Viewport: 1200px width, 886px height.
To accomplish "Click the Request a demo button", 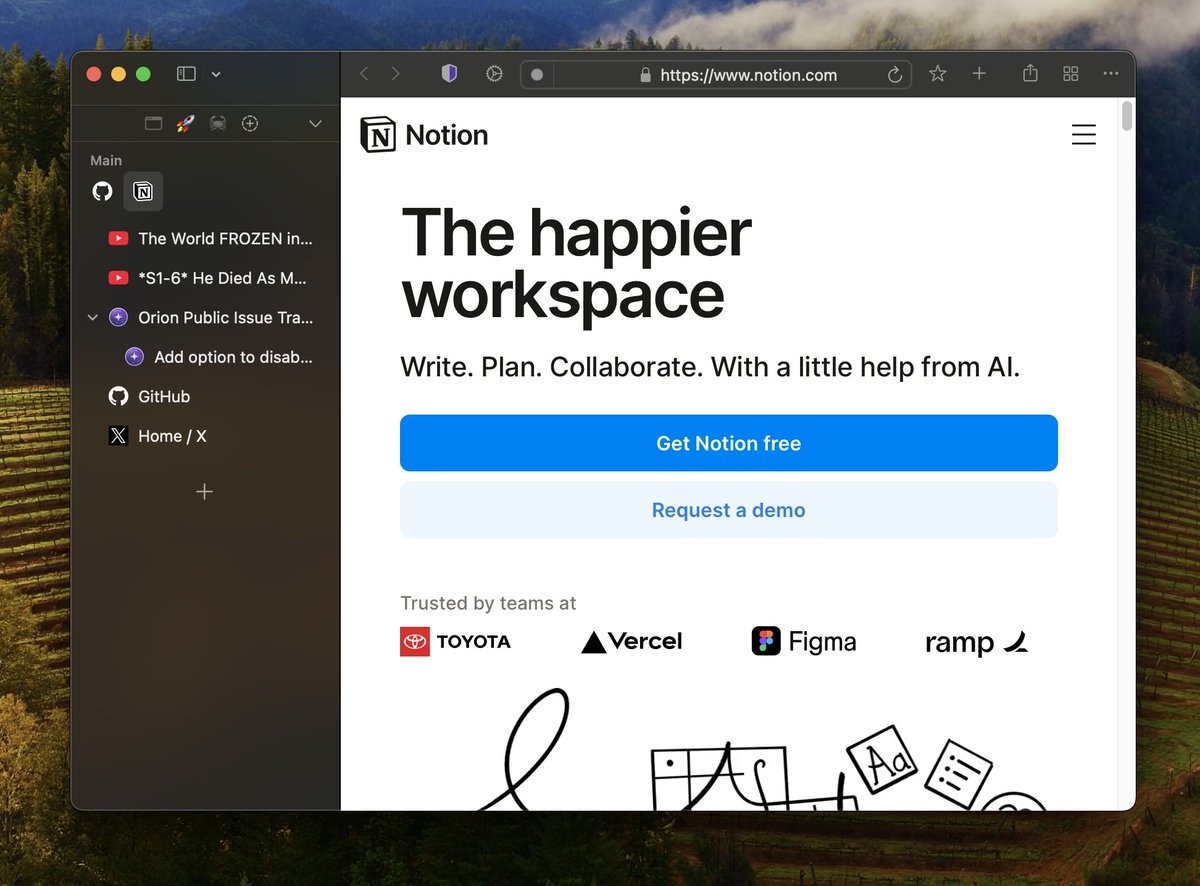I will point(729,510).
